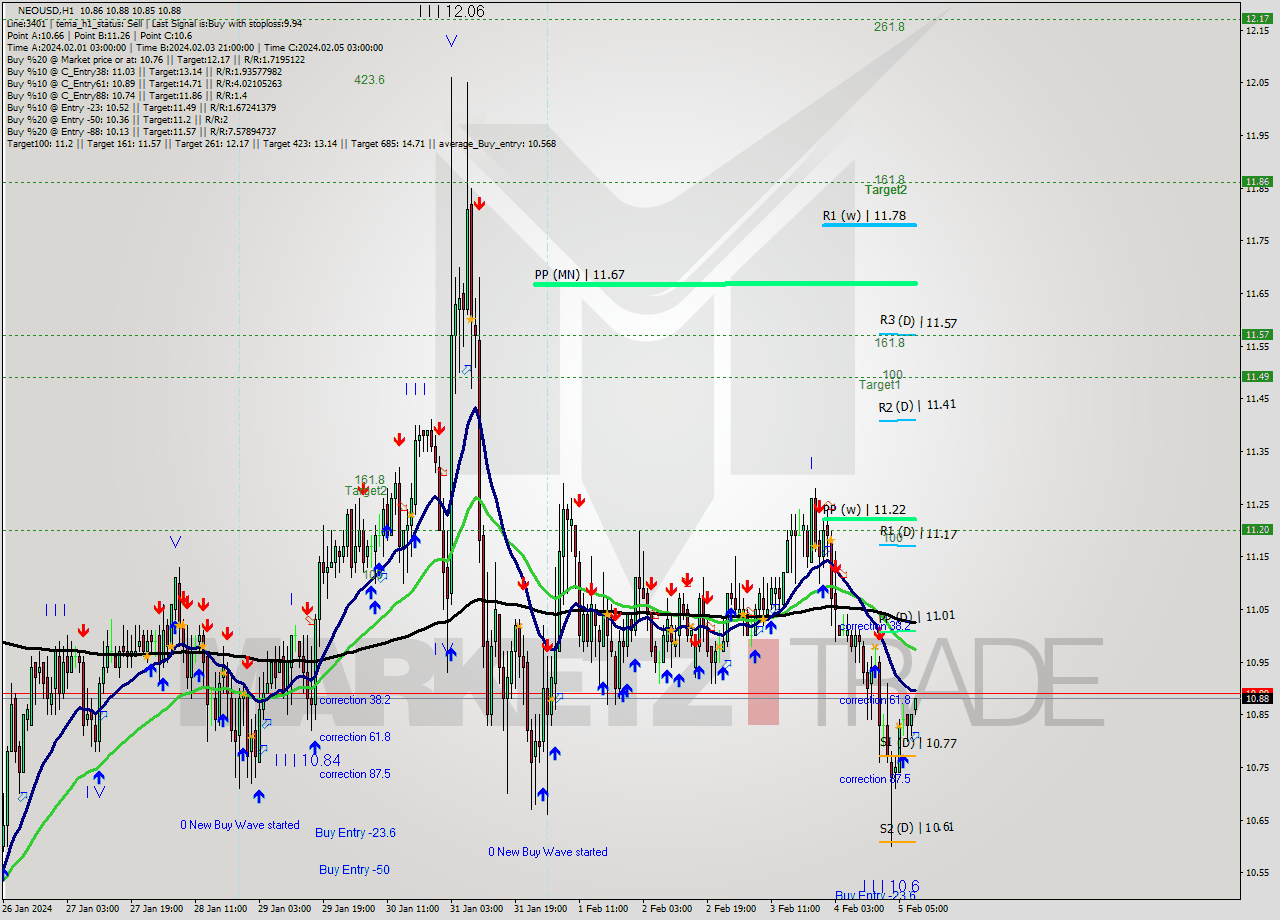Select the 'Target1' label

coord(880,384)
